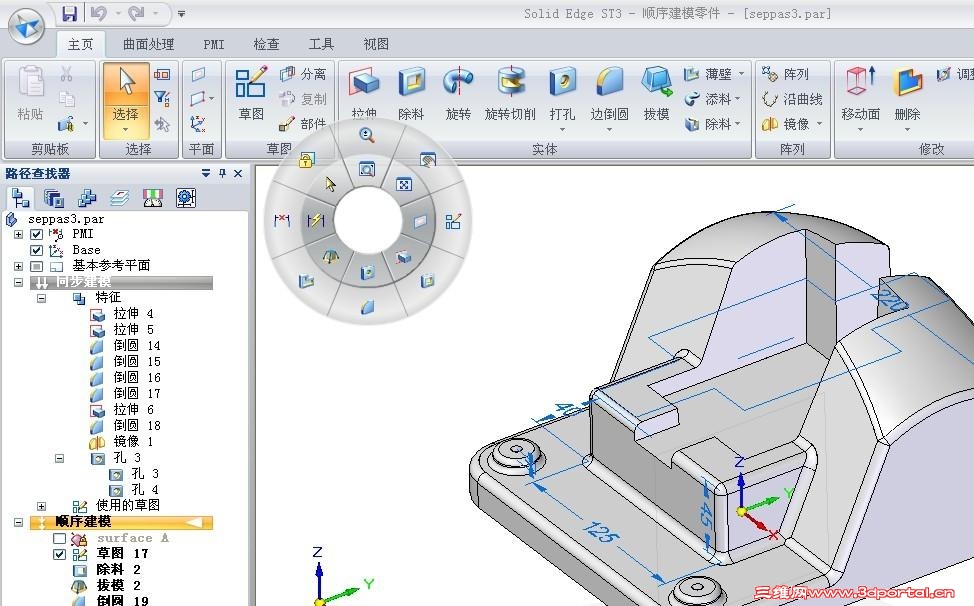The image size is (974, 606).
Task: Undo the last action in quick access toolbar
Action: pyautogui.click(x=98, y=13)
